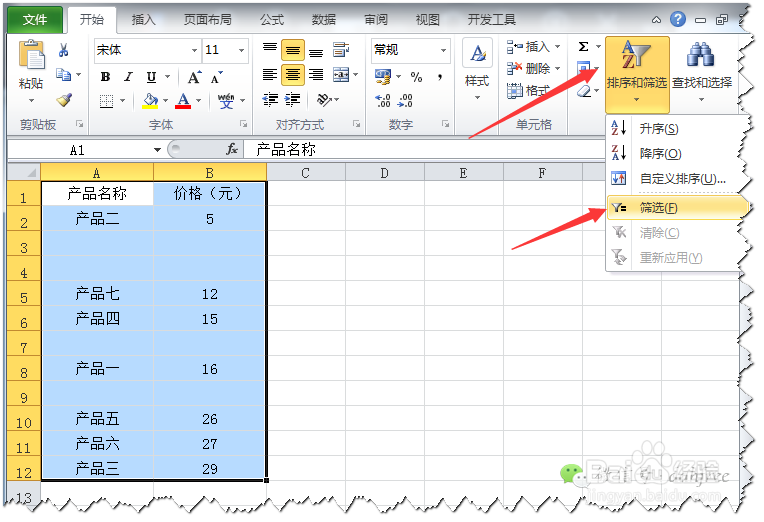The height and width of the screenshot is (522, 764).
Task: Choose 筛选(F) from the menu
Action: [x=675, y=208]
